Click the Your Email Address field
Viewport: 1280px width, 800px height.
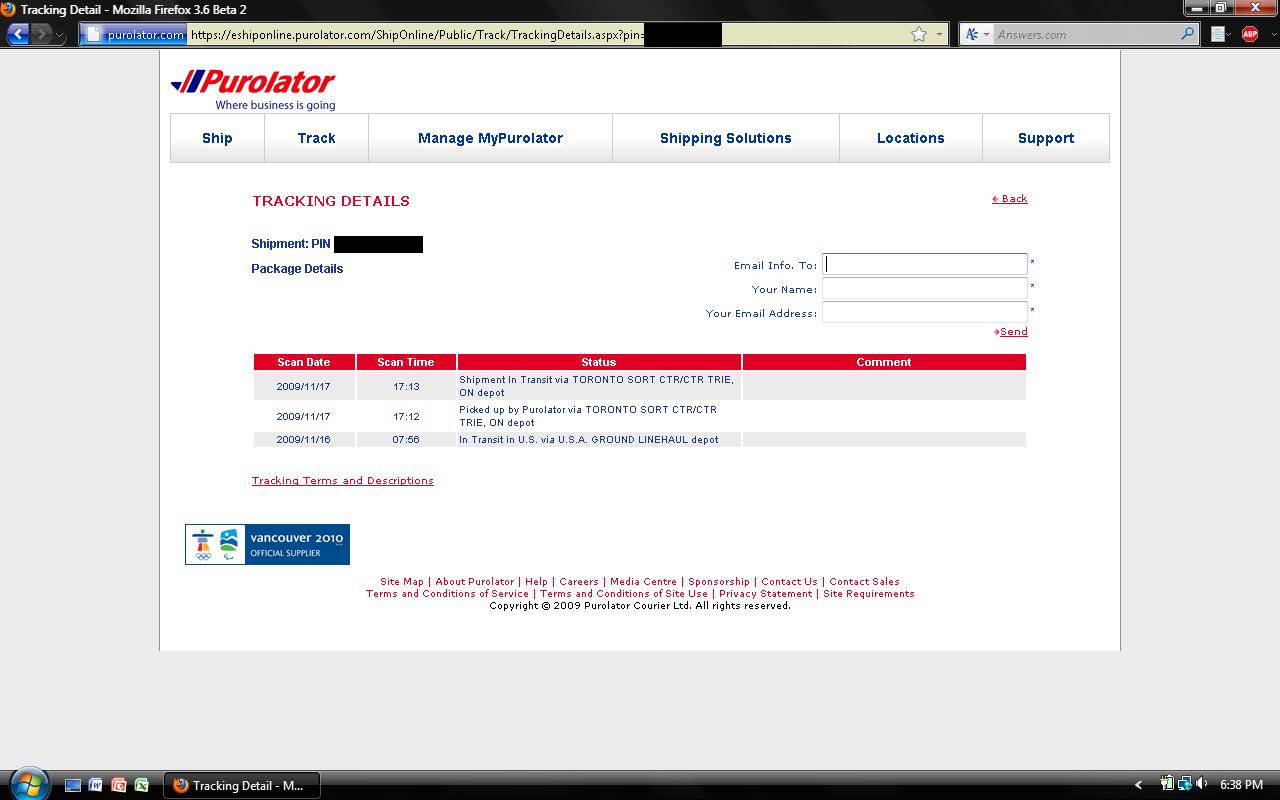click(924, 312)
